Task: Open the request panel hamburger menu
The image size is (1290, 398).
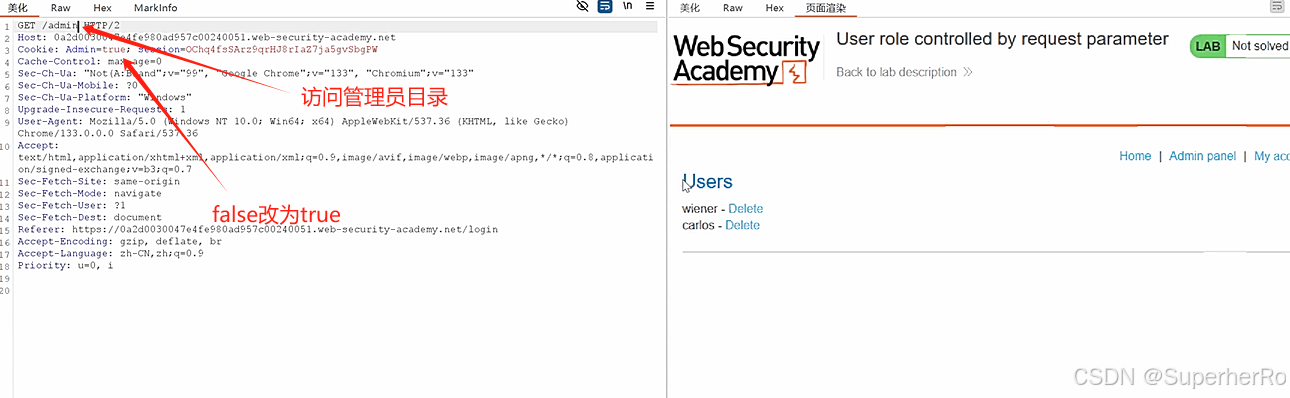Action: click(x=649, y=6)
